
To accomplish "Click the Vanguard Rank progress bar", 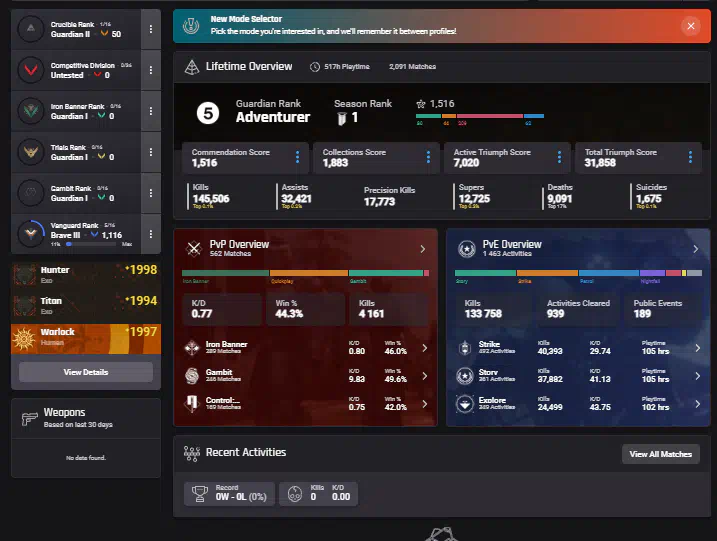I will click(91, 244).
